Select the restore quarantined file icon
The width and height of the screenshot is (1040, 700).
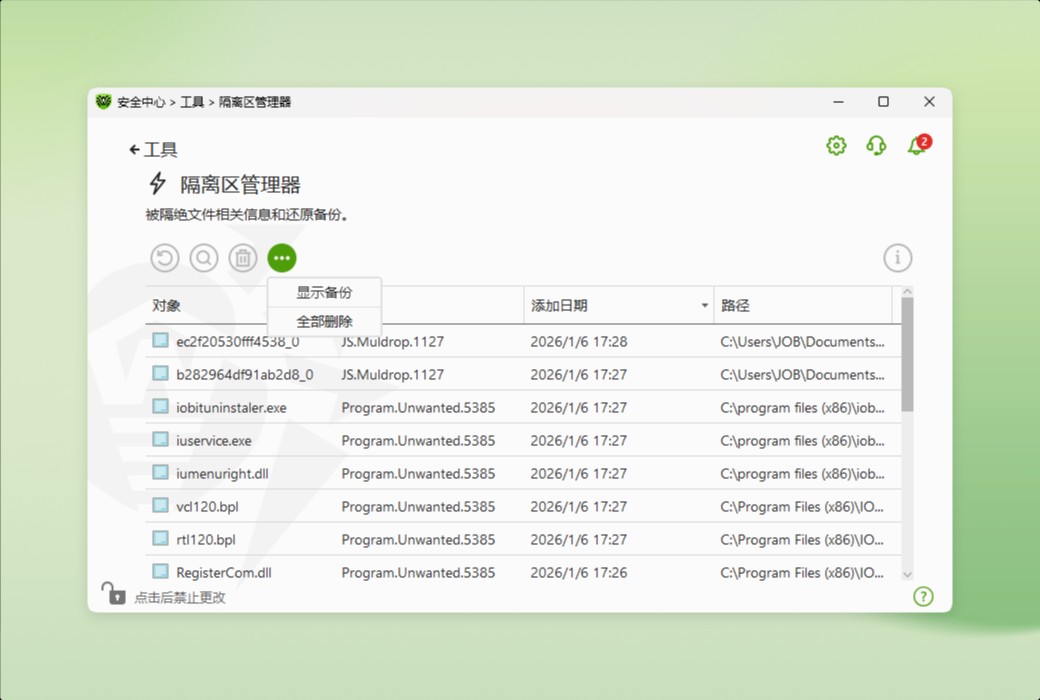(x=164, y=257)
